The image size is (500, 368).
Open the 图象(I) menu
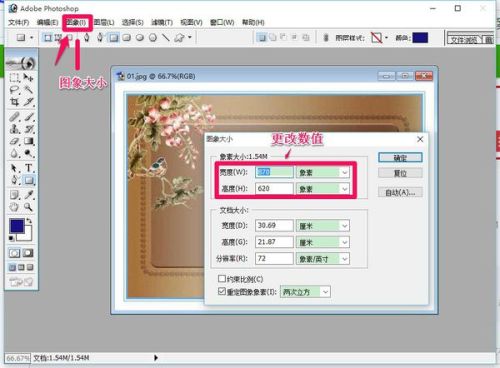[x=76, y=22]
